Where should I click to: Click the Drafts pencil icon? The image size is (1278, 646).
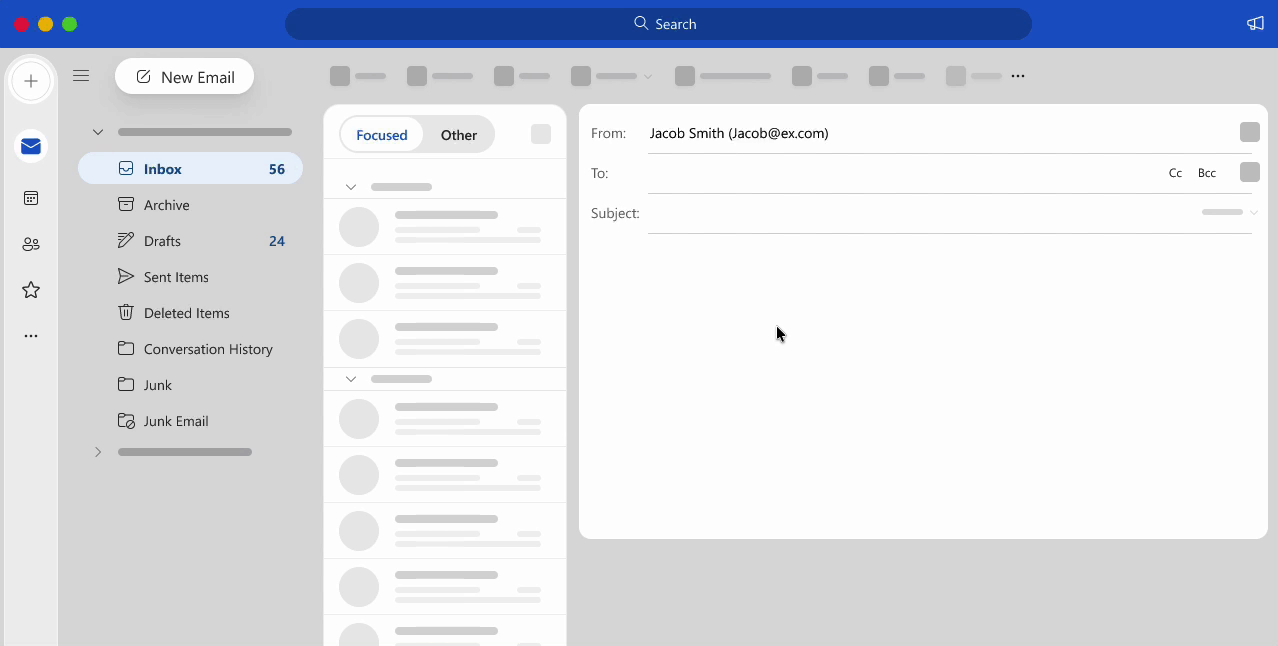[126, 241]
